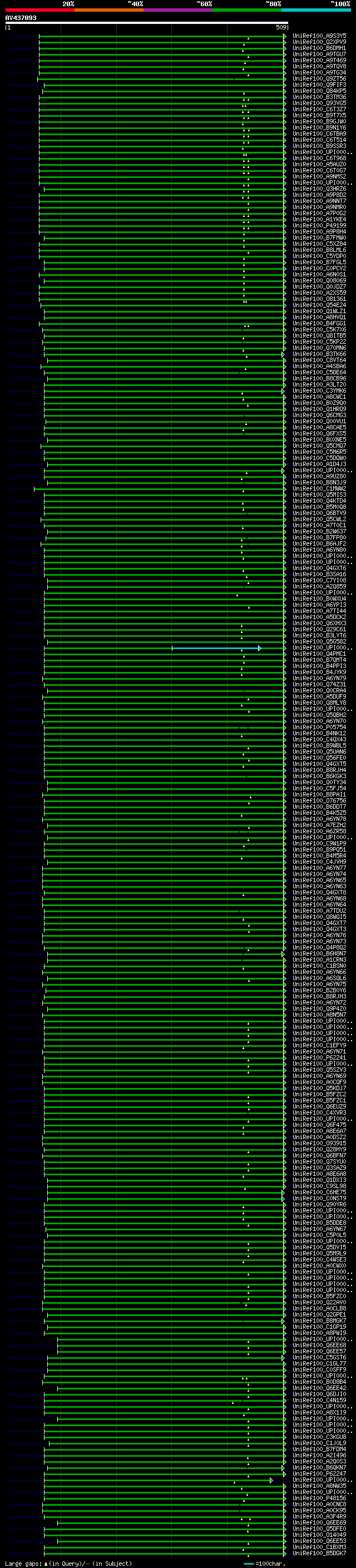
Task: Open hit UniRef100_Q2XPV9
Action: [319, 42]
